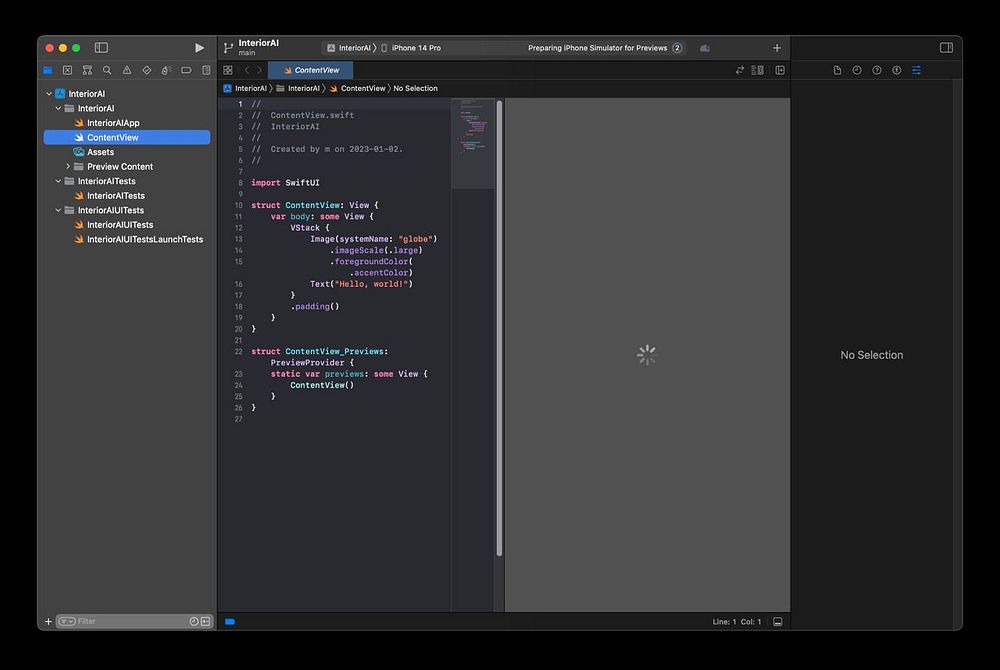The height and width of the screenshot is (670, 1000).
Task: Expand the Preview Content folder
Action: tap(68, 166)
